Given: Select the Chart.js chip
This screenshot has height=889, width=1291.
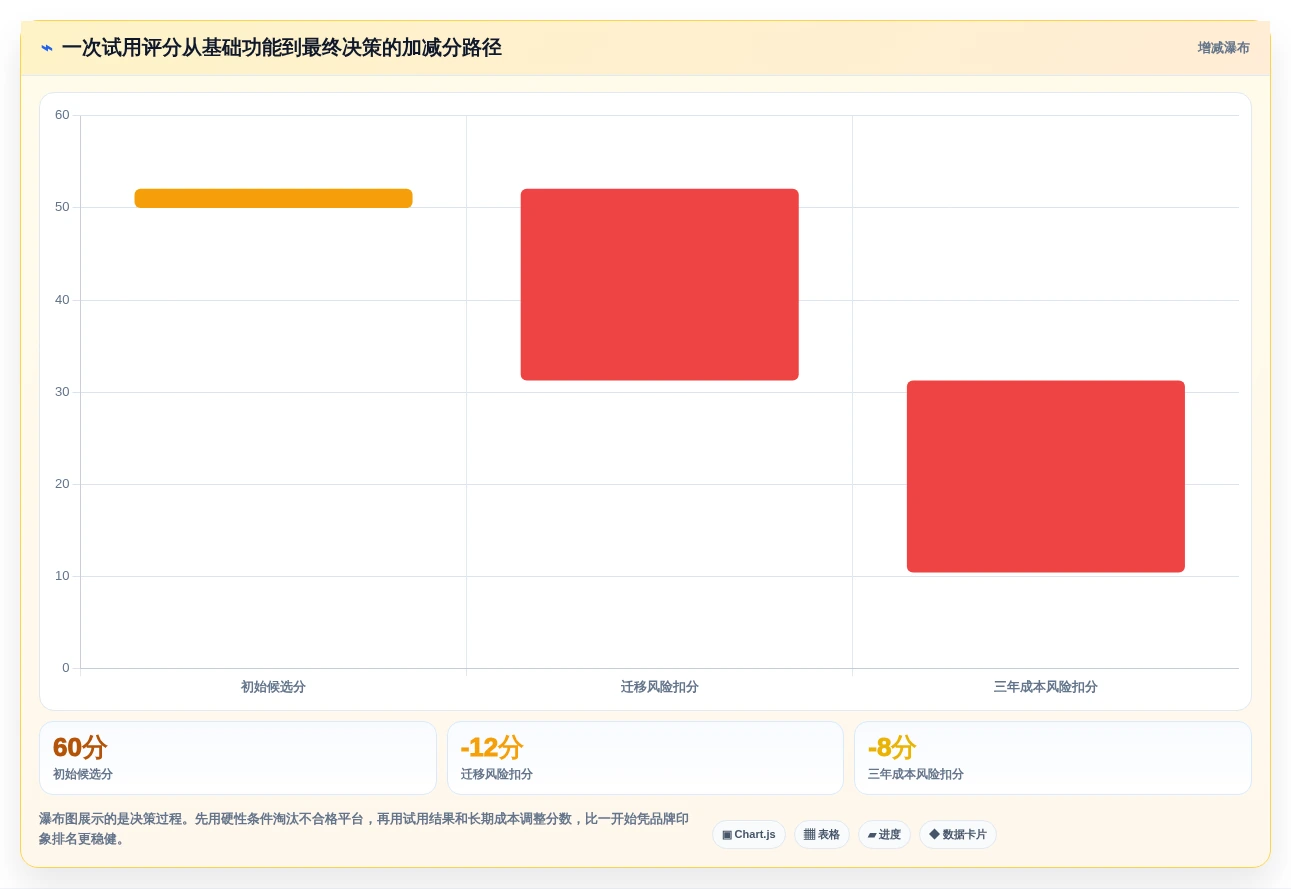Looking at the screenshot, I should (x=748, y=835).
